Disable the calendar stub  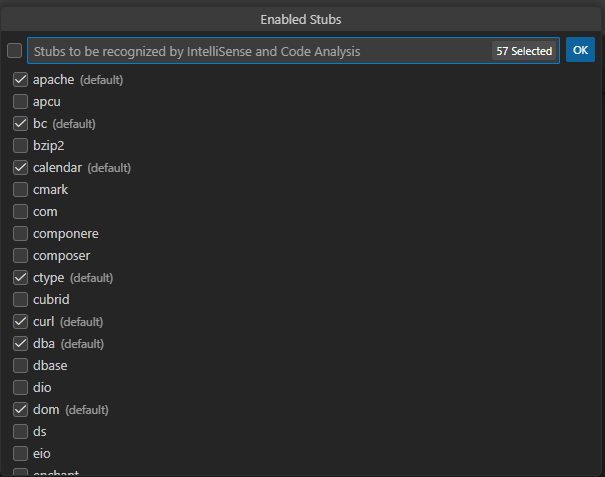click(x=20, y=167)
